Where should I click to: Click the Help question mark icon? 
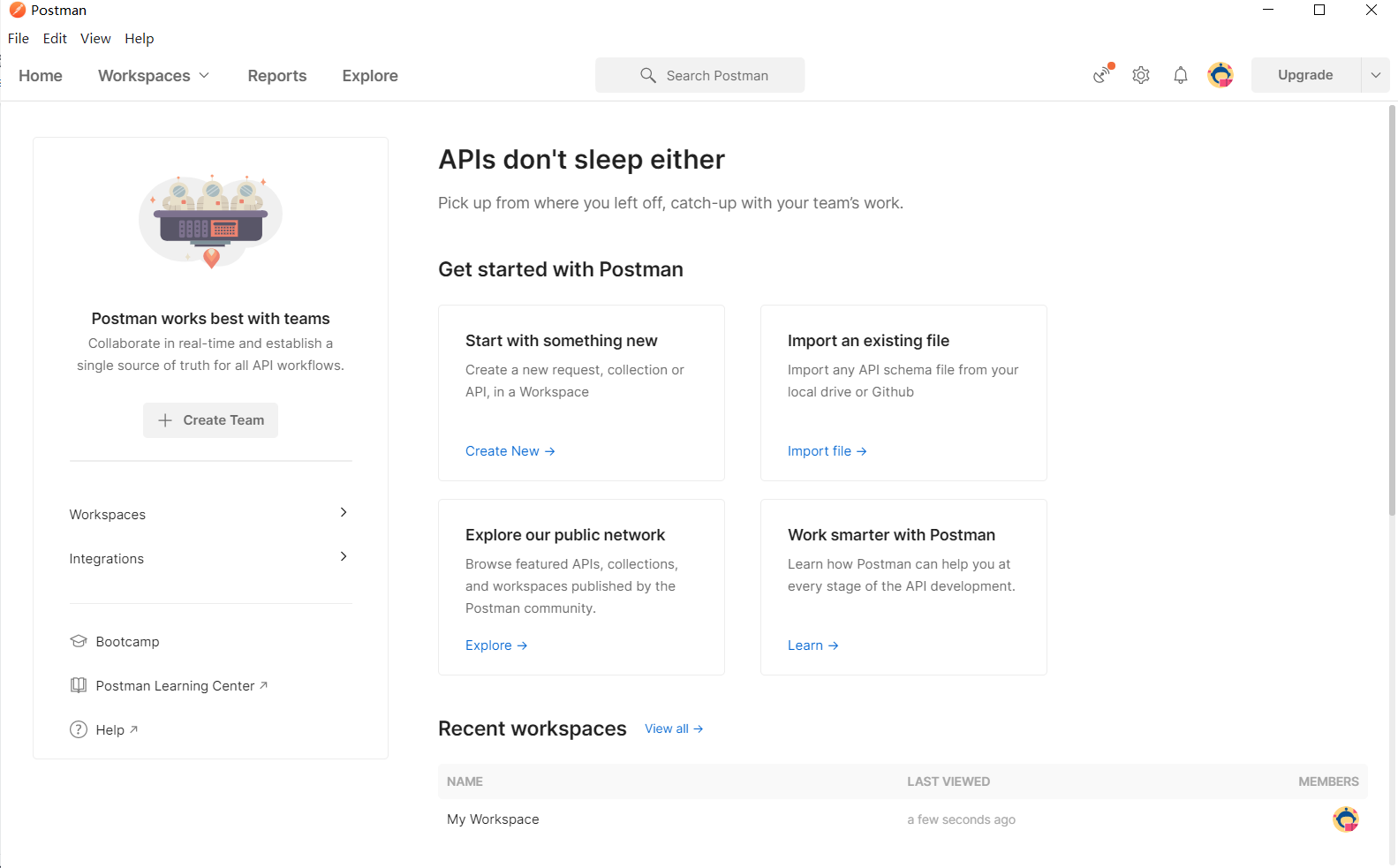79,729
